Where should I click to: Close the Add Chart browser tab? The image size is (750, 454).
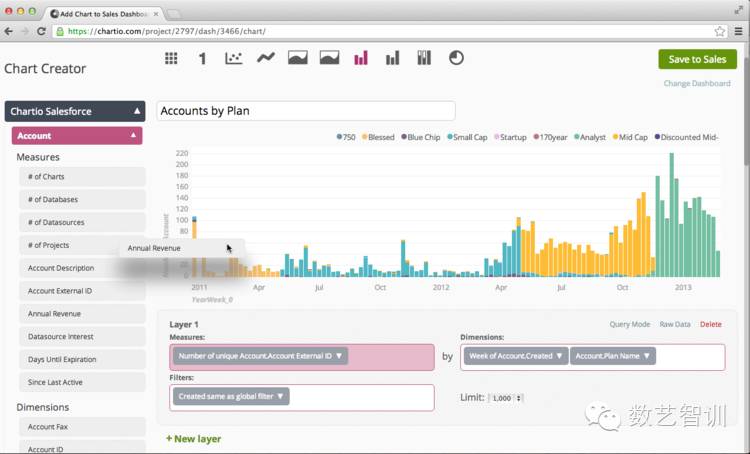coord(156,14)
